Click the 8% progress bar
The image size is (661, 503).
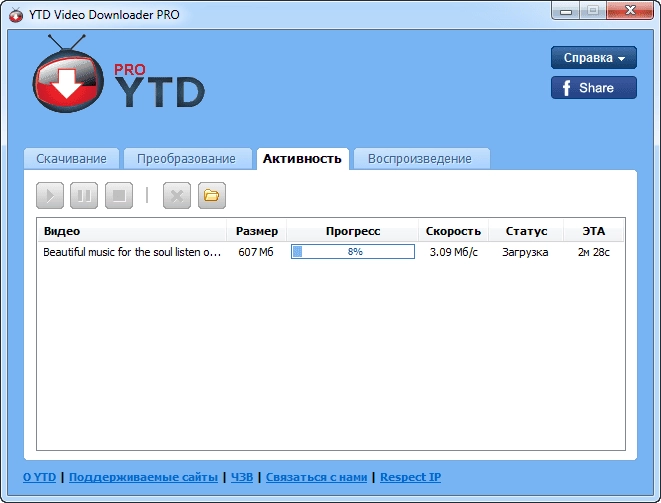tap(353, 252)
